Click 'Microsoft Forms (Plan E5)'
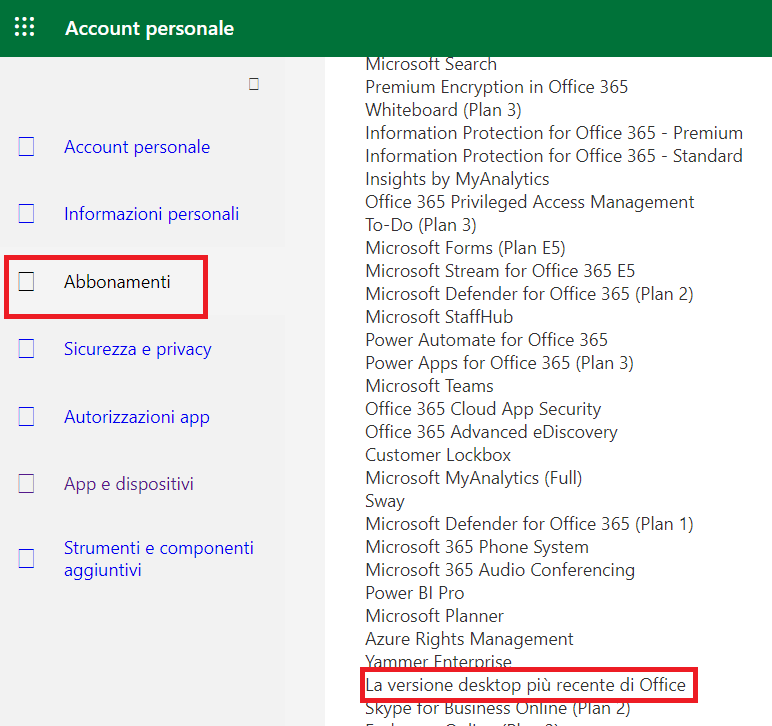 pos(465,248)
